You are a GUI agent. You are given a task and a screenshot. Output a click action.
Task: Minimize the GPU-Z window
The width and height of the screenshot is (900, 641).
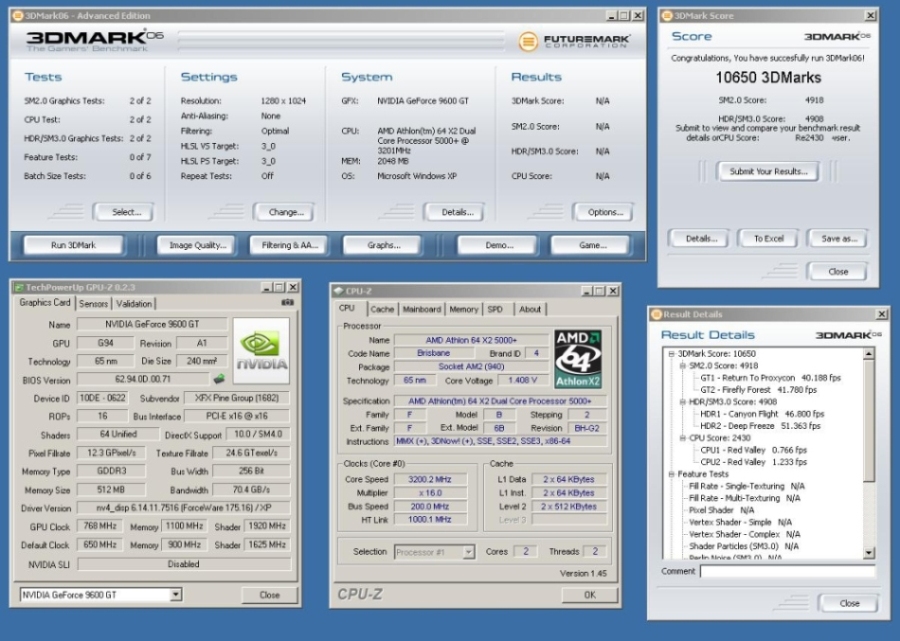(x=266, y=287)
